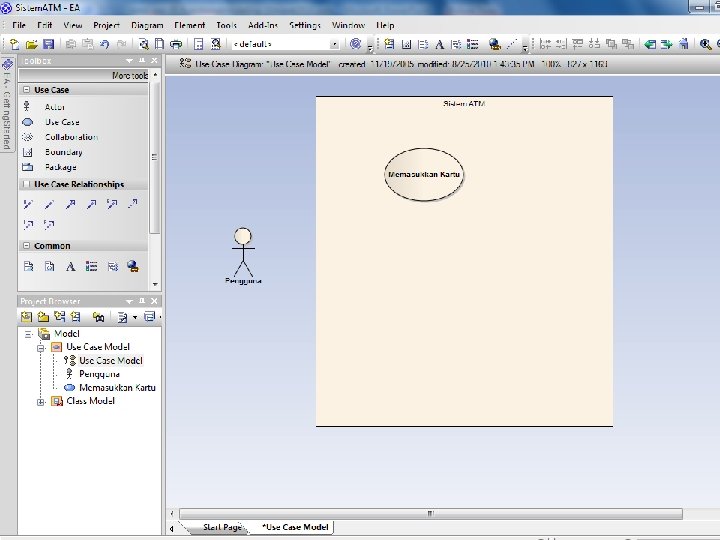This screenshot has width=720, height=540.
Task: Select the Use Case Model diagram tree item
Action: point(111,360)
